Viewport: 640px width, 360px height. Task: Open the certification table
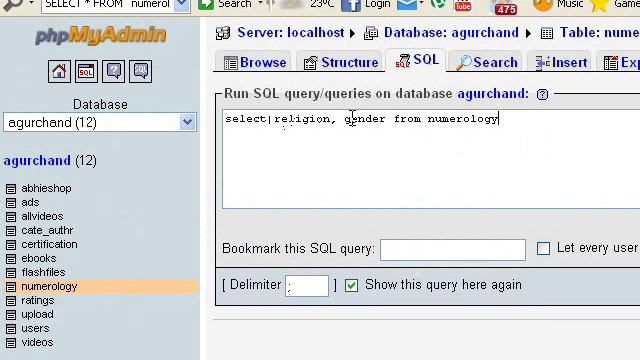click(x=49, y=244)
